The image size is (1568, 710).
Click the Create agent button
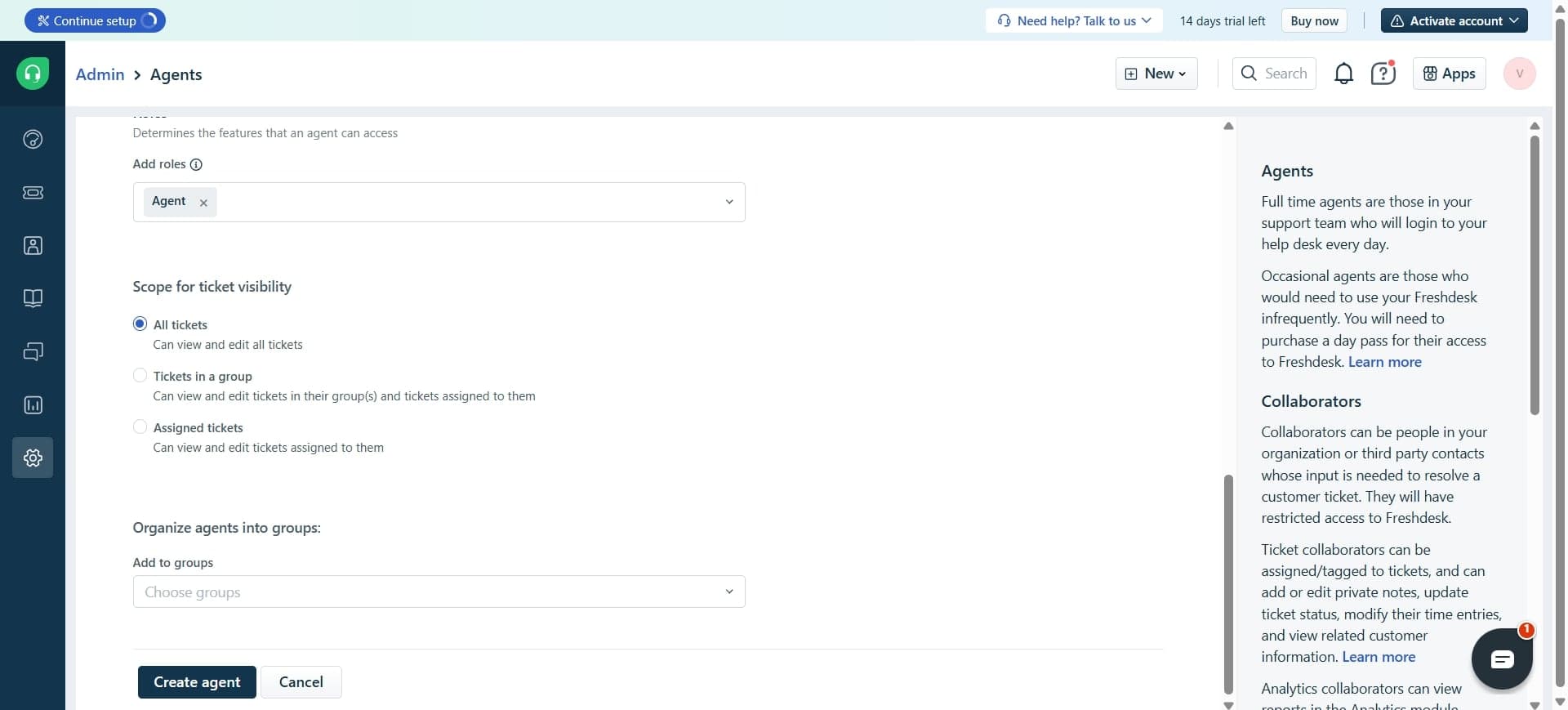point(197,682)
